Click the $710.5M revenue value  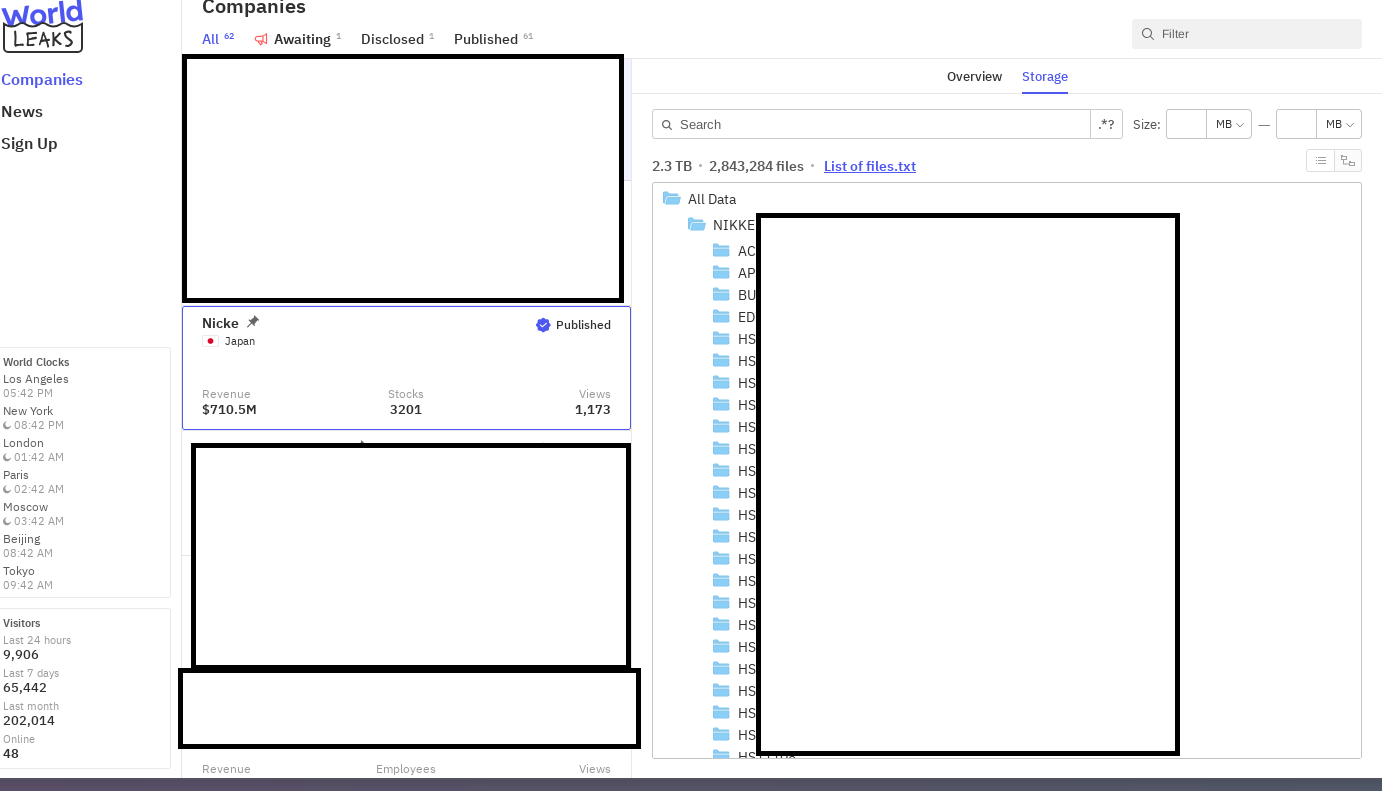pyautogui.click(x=229, y=410)
